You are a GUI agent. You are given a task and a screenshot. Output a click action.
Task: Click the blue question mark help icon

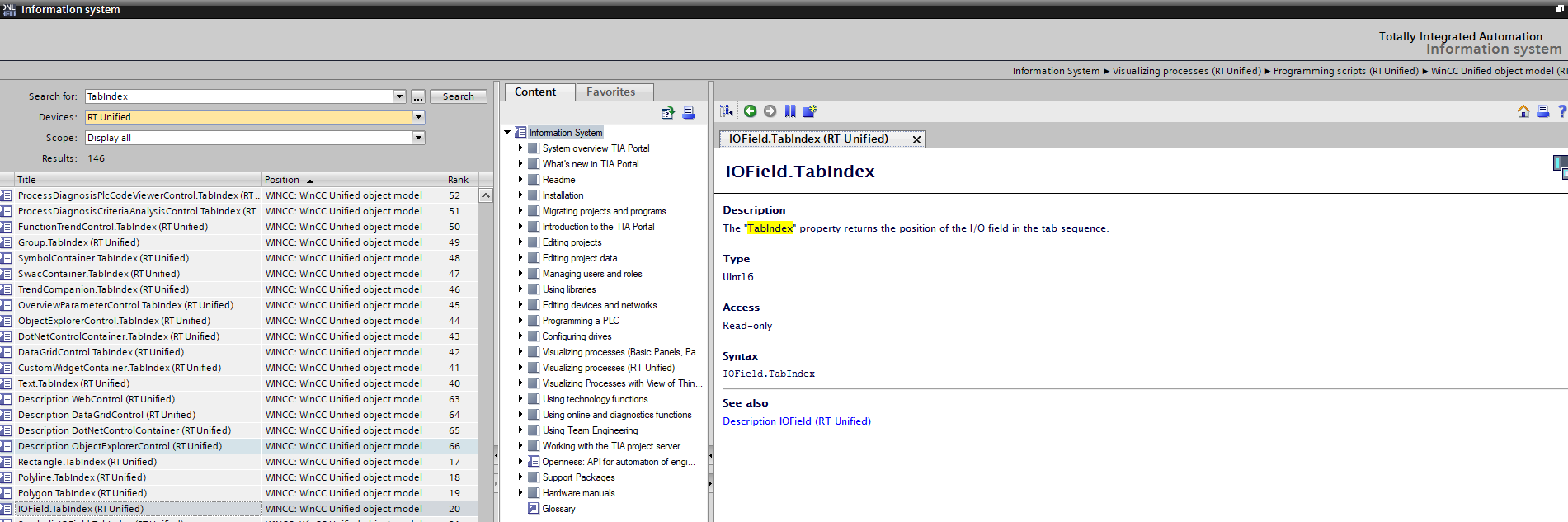click(1561, 111)
